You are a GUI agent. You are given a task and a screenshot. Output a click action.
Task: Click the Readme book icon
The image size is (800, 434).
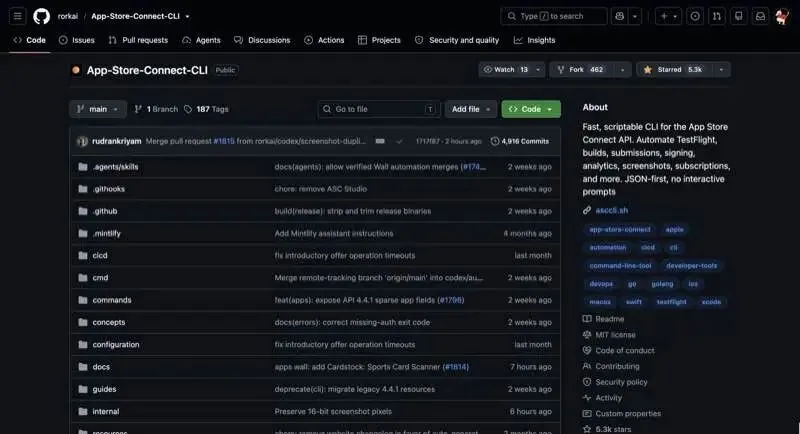[x=587, y=319]
